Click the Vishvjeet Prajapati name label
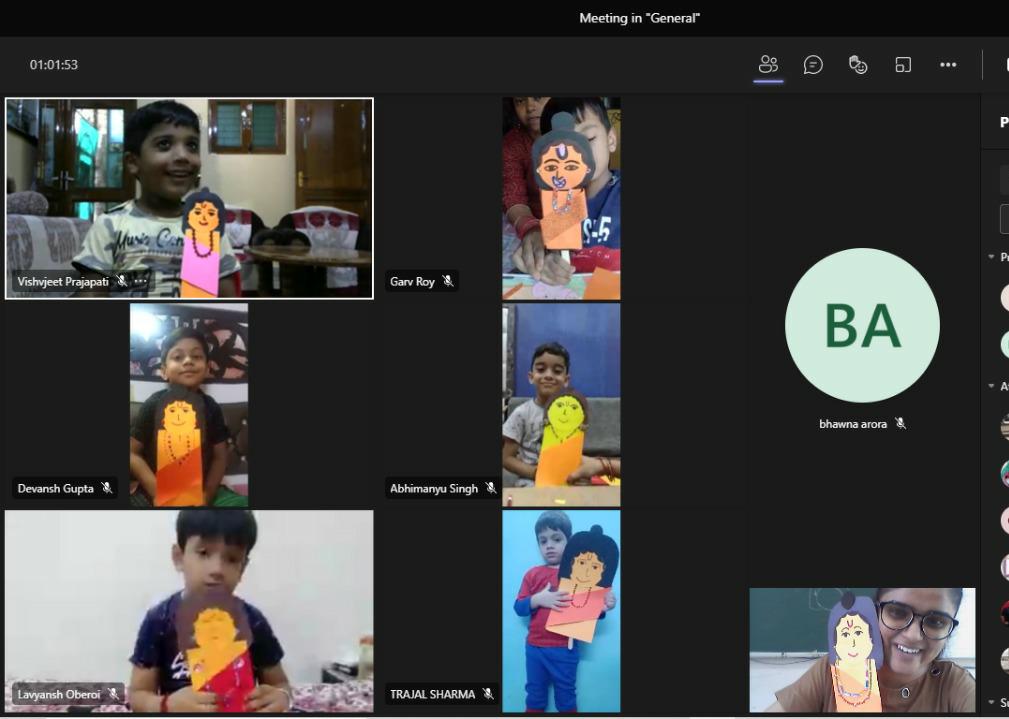1009x719 pixels. (63, 281)
